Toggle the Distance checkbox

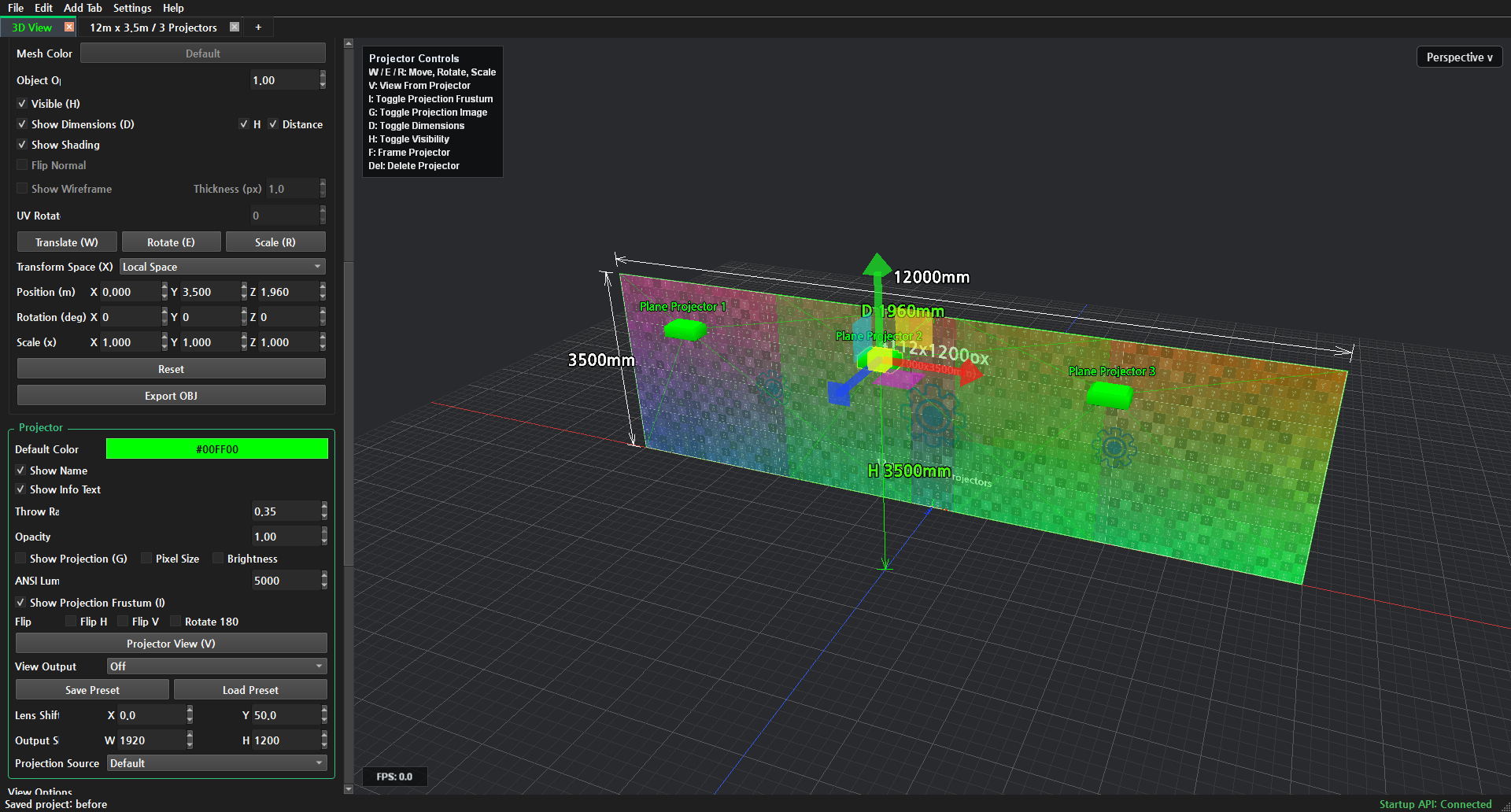(273, 124)
